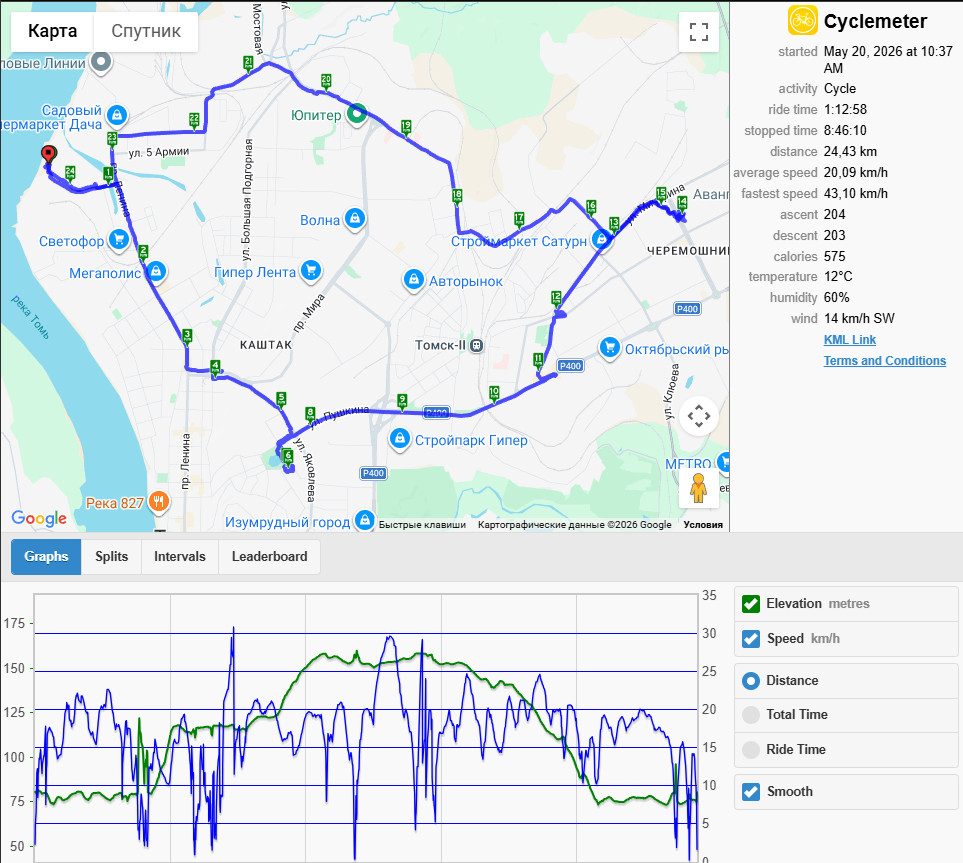Click the Cyclemeter app logo icon

click(802, 20)
